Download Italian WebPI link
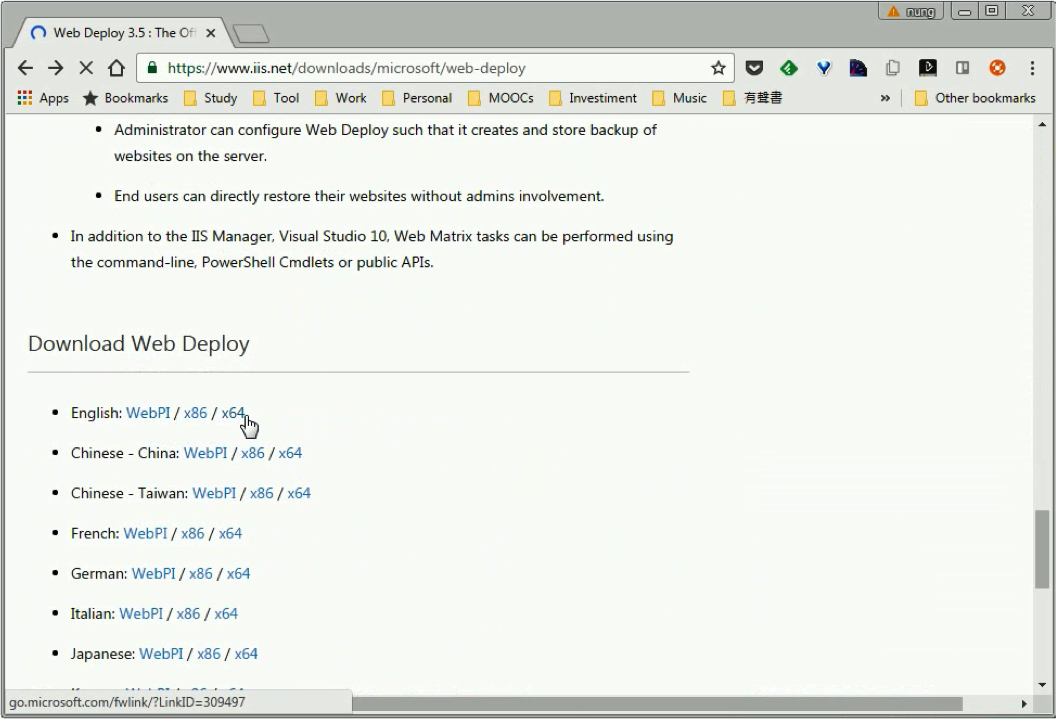1056x719 pixels. (141, 614)
